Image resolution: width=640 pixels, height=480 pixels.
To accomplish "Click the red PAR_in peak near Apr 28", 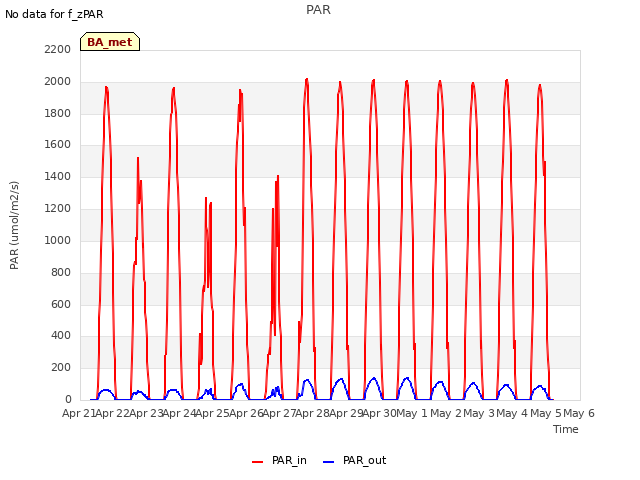I will tap(307, 79).
